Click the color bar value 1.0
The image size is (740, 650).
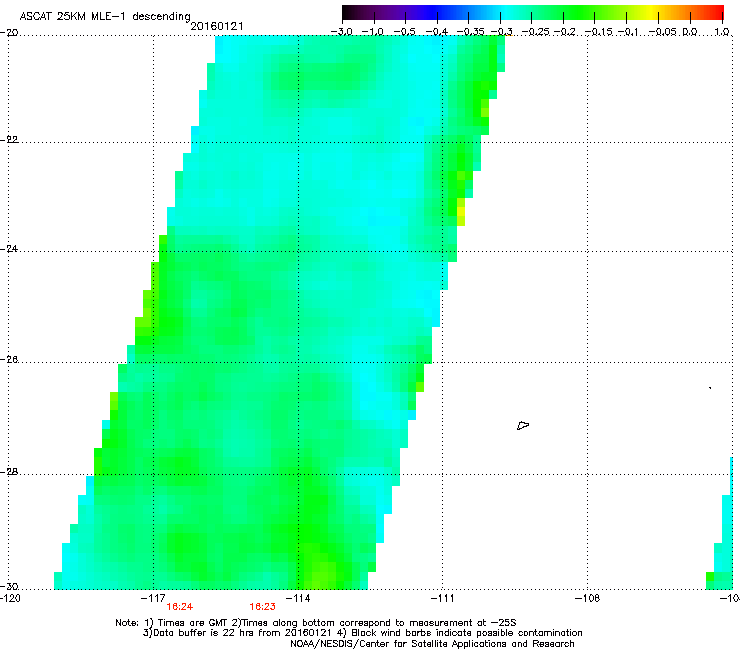(722, 32)
